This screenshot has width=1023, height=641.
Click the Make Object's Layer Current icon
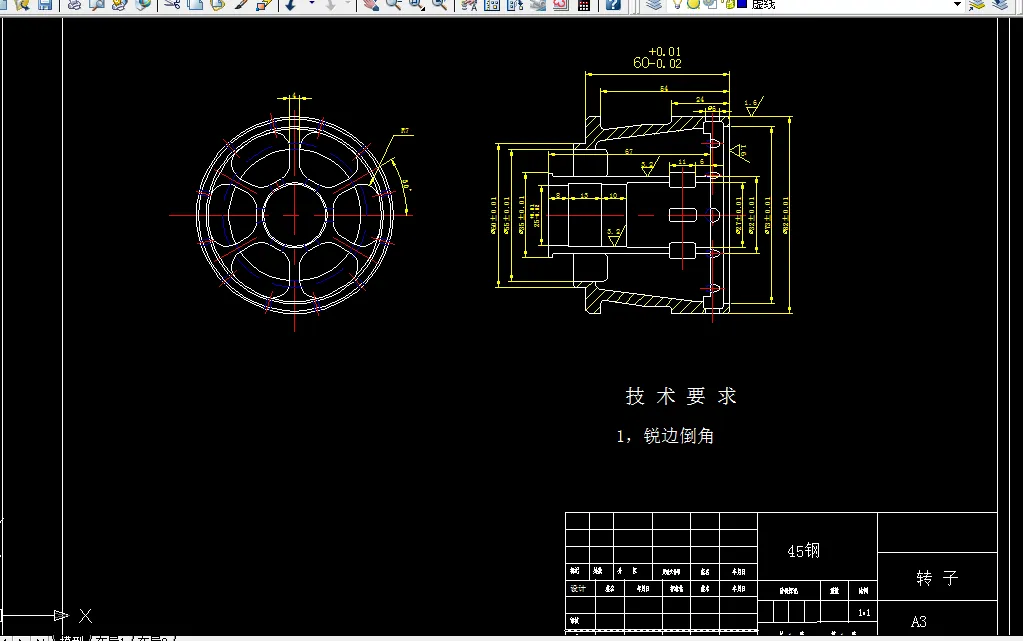tap(977, 5)
